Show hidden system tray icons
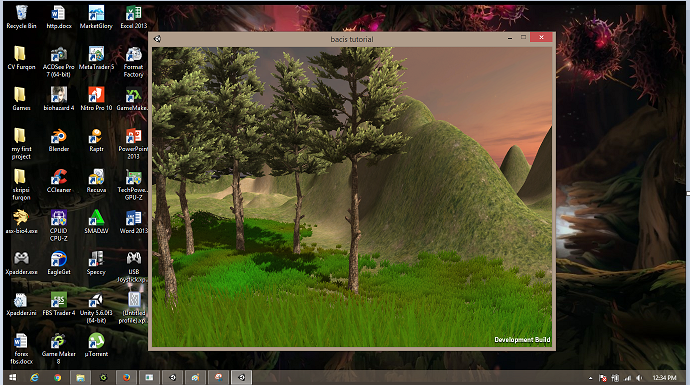The height and width of the screenshot is (385, 690). coord(590,378)
